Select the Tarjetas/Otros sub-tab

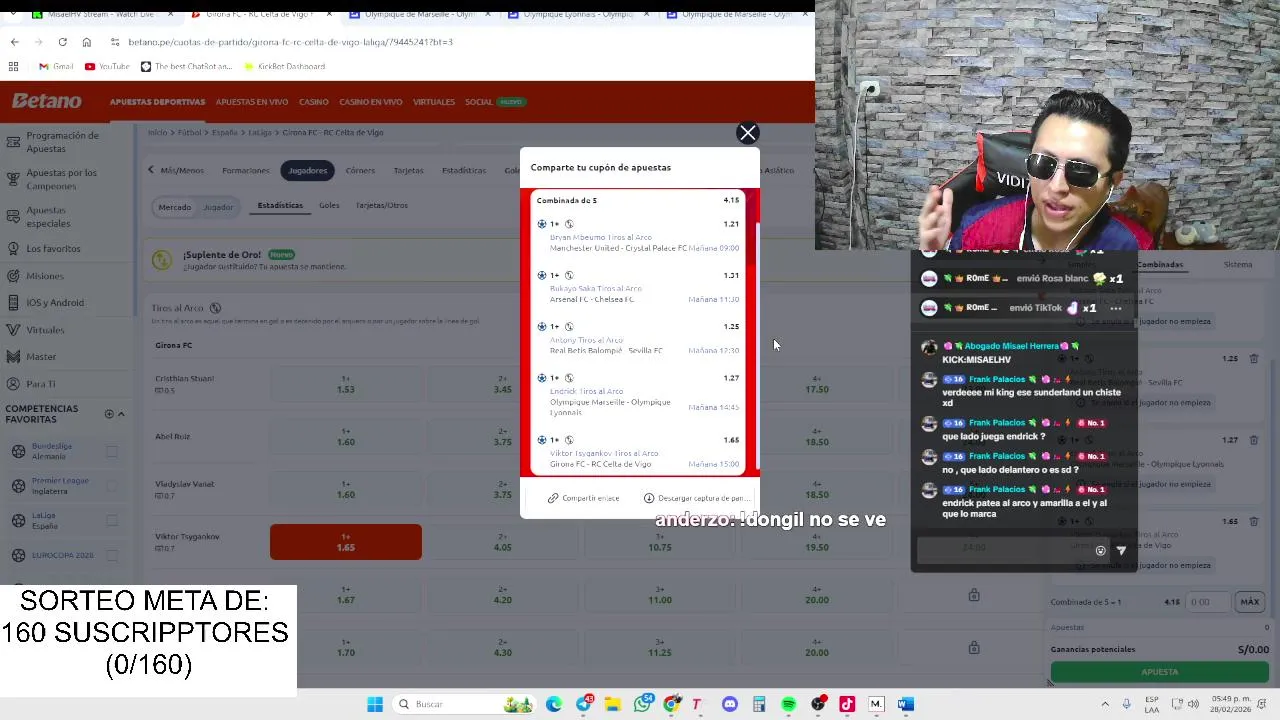click(382, 205)
